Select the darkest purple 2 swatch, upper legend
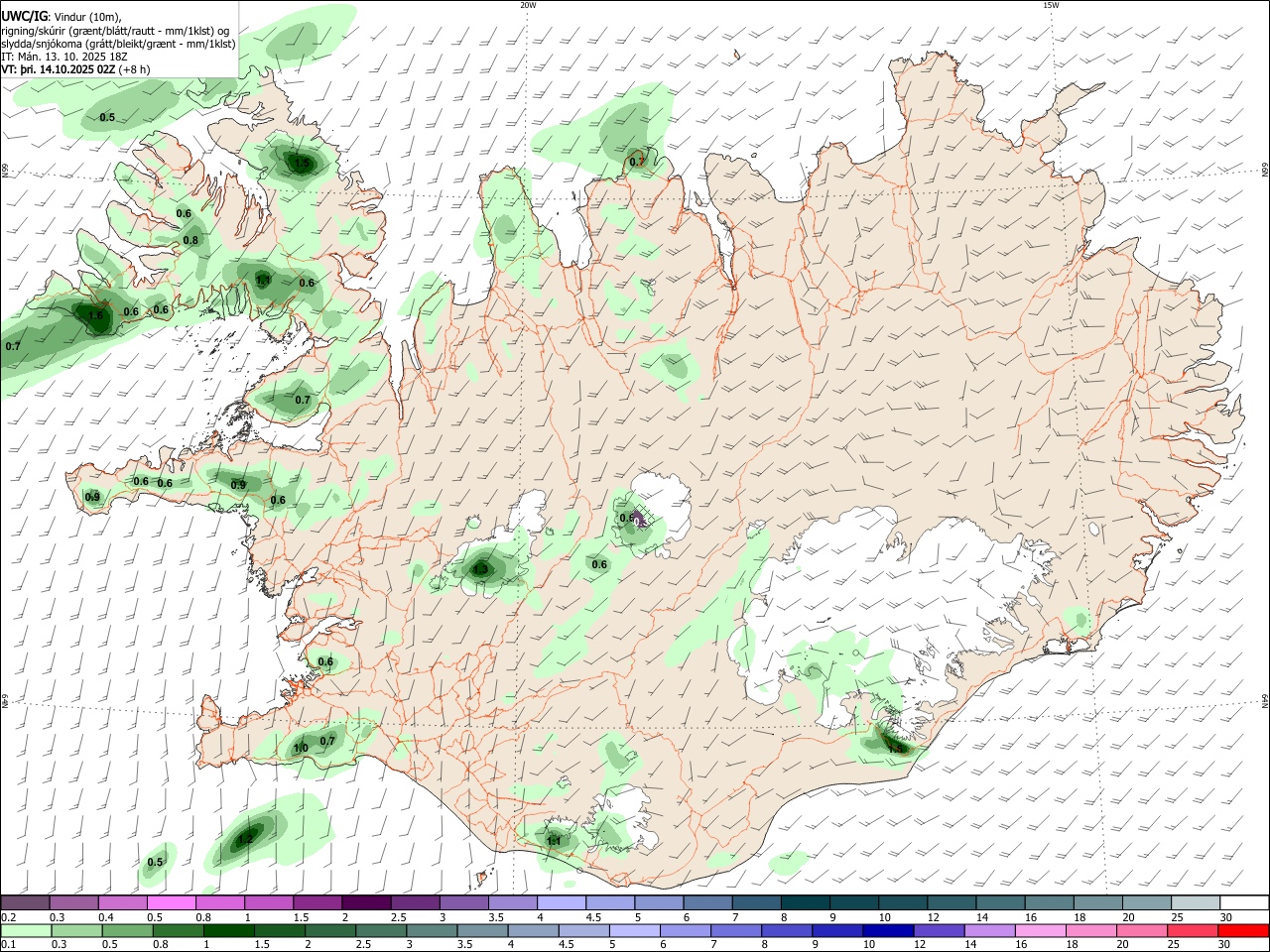Screen dimensions: 1270x952 tap(366, 903)
